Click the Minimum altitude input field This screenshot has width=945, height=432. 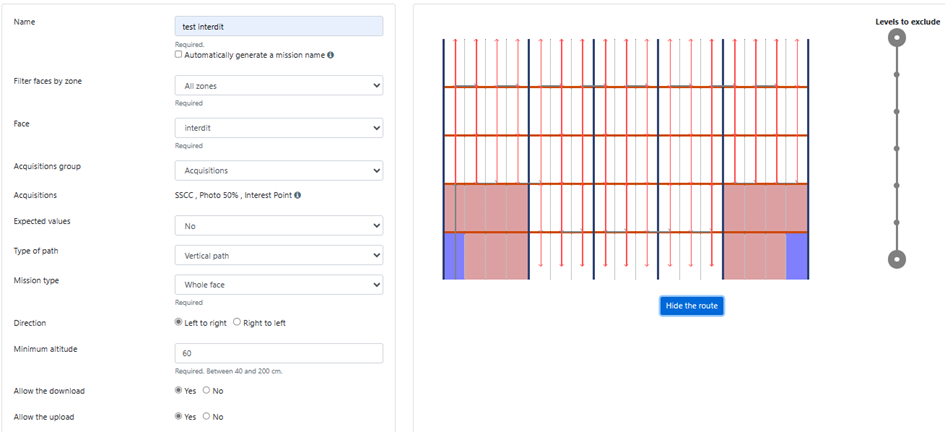coord(278,353)
